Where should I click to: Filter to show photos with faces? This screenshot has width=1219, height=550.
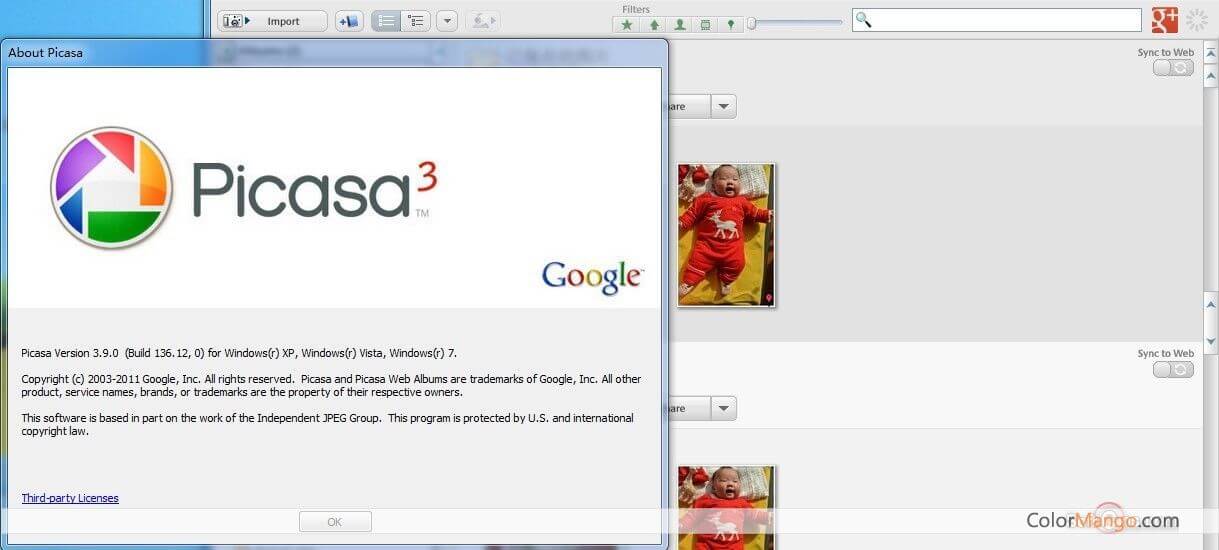[680, 25]
